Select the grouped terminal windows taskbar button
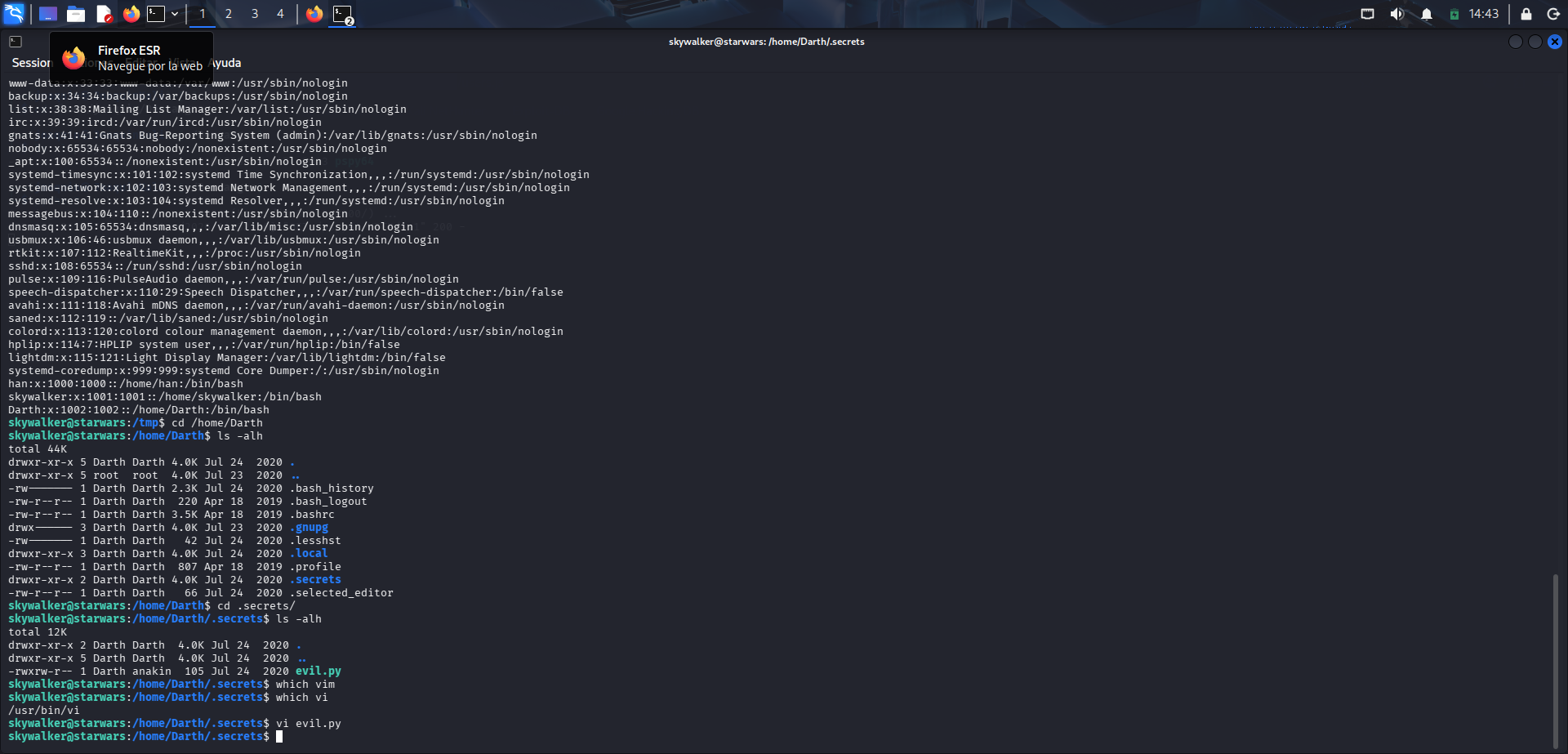Viewport: 1568px width, 754px height. tap(342, 14)
